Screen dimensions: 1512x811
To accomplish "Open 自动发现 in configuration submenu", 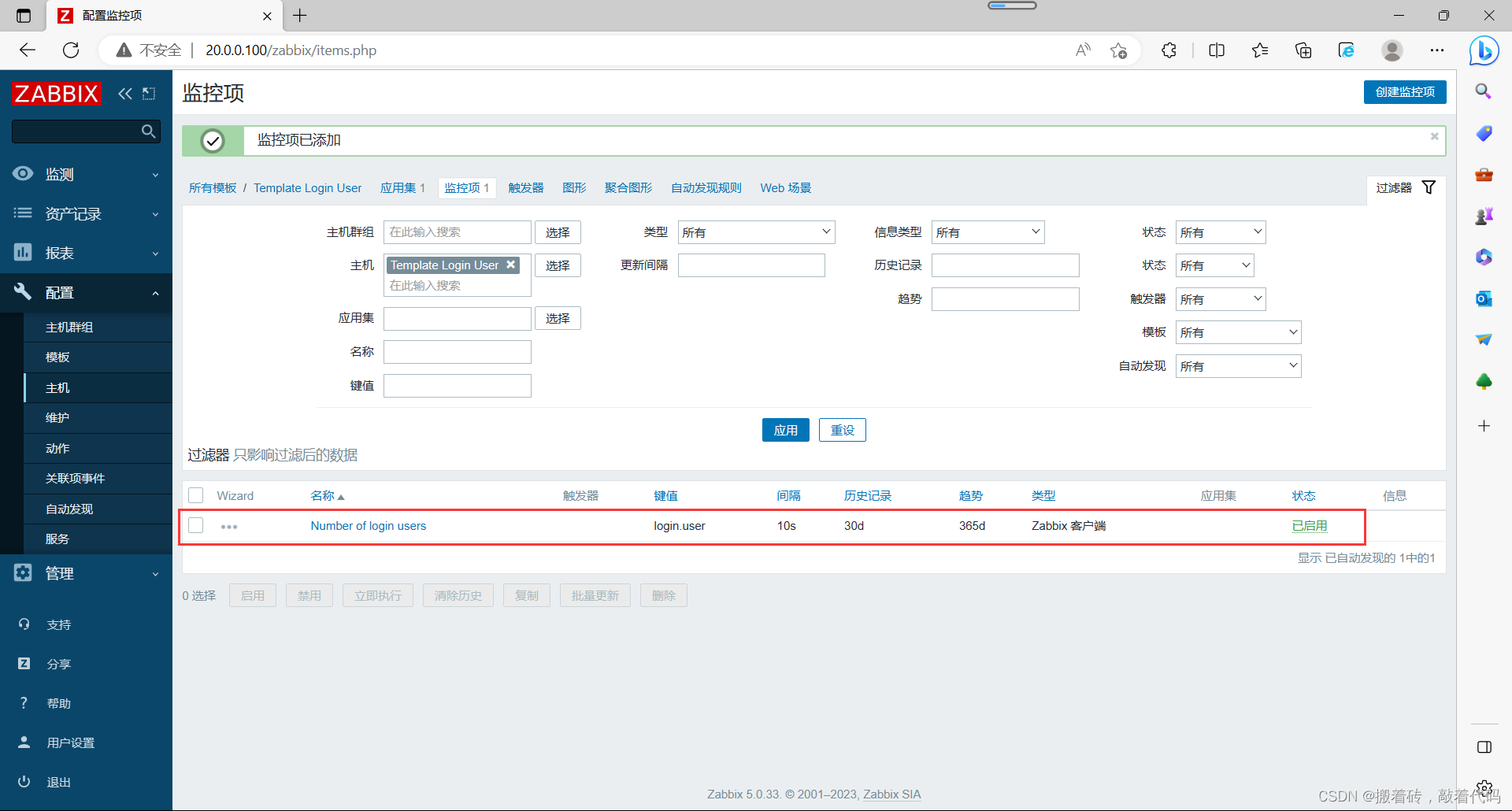I will [98, 509].
